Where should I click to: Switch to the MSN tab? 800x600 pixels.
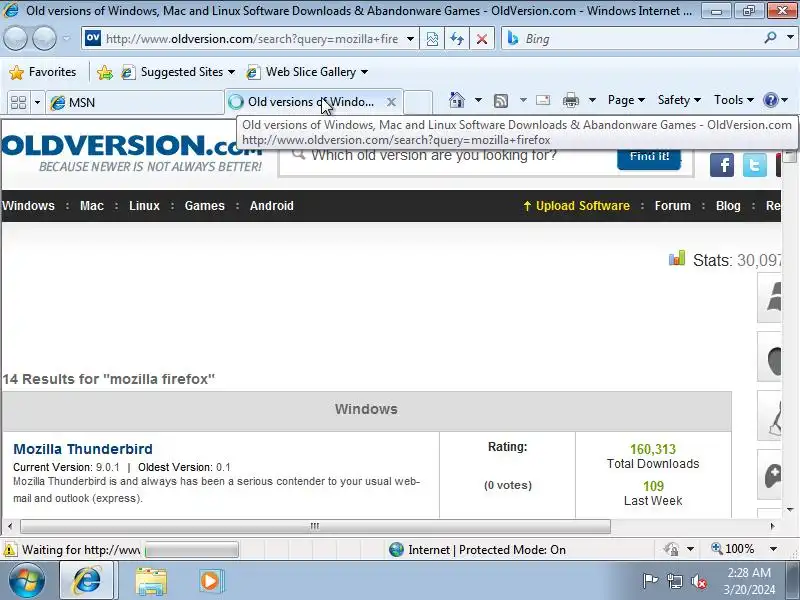pyautogui.click(x=134, y=103)
